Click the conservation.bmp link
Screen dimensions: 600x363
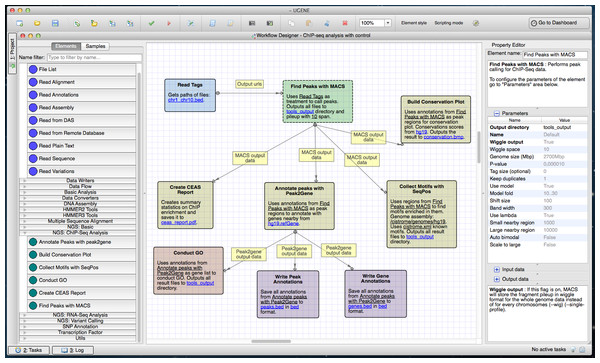[x=443, y=137]
